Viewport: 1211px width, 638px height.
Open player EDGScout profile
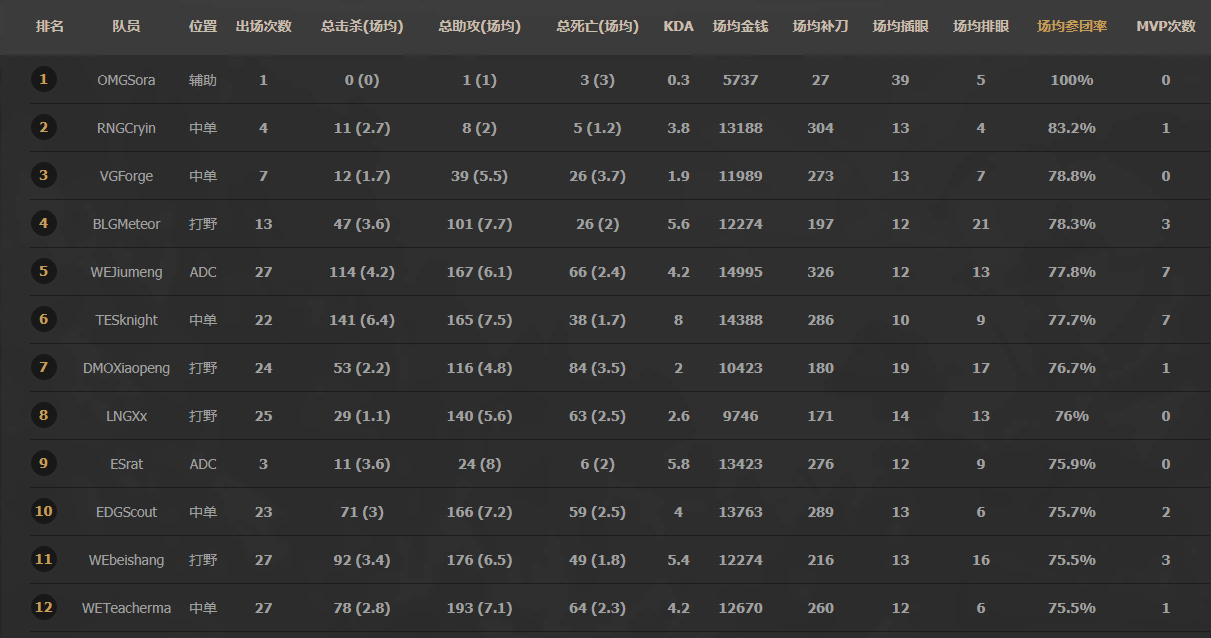126,512
